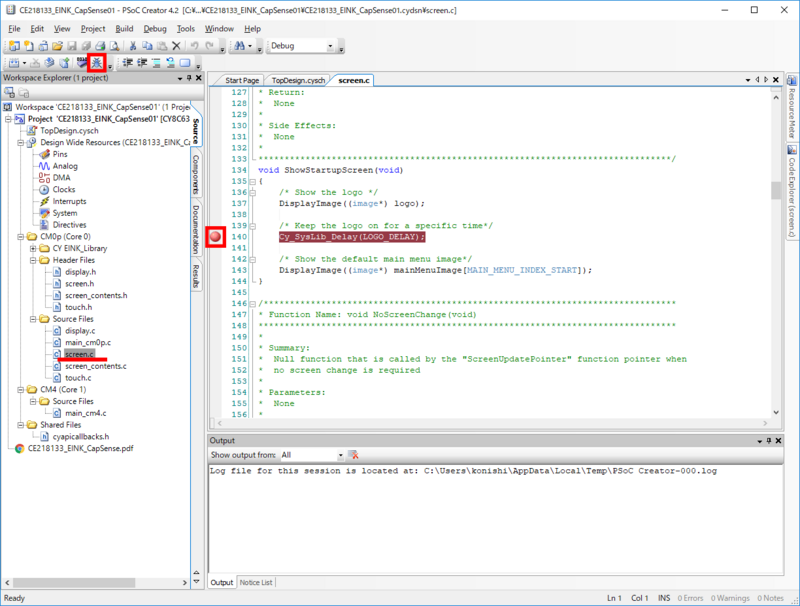Open the Debug menu

(x=155, y=29)
